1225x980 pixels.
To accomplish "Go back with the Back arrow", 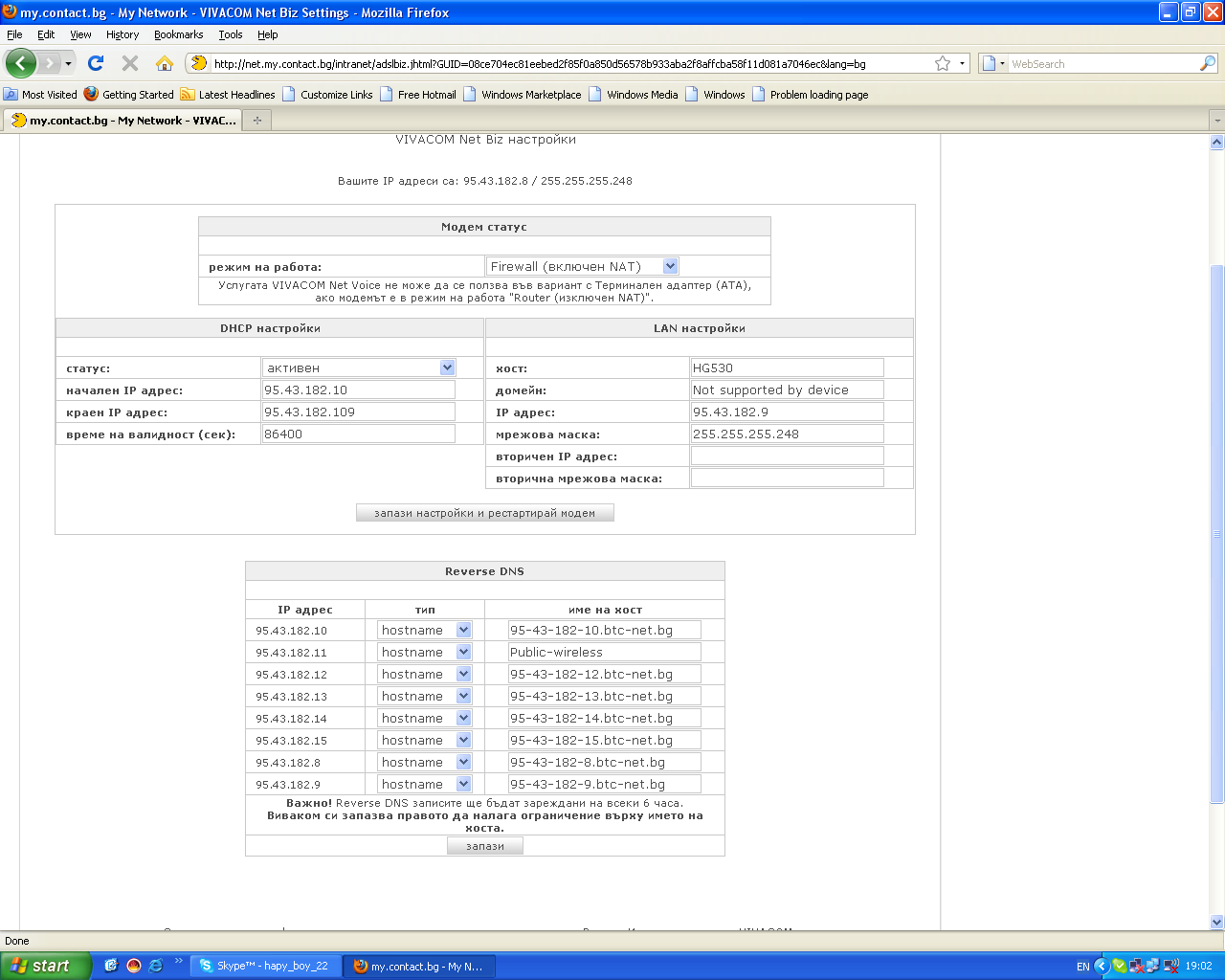I will (x=21, y=63).
